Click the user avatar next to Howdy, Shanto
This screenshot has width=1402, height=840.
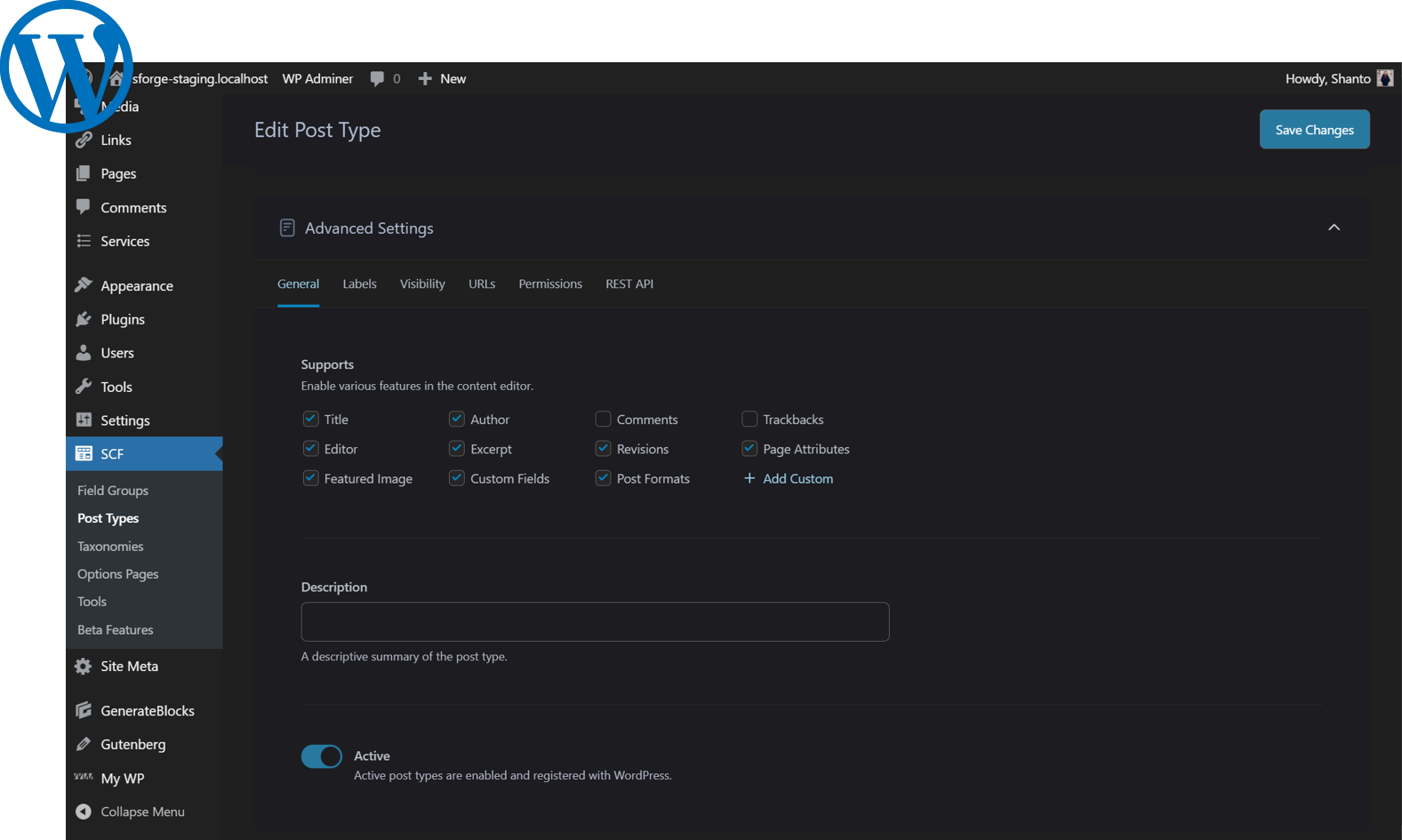[1384, 78]
